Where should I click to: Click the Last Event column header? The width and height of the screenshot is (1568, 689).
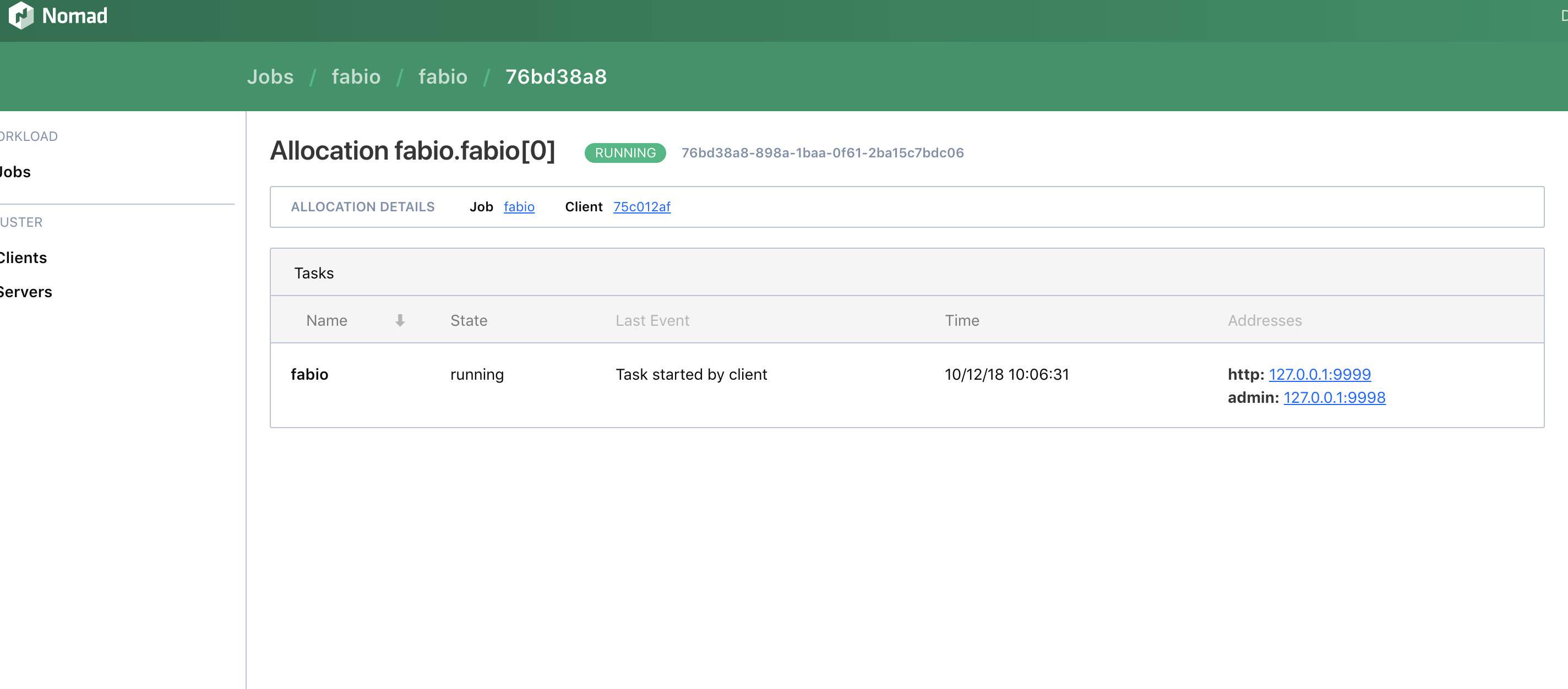pos(652,320)
